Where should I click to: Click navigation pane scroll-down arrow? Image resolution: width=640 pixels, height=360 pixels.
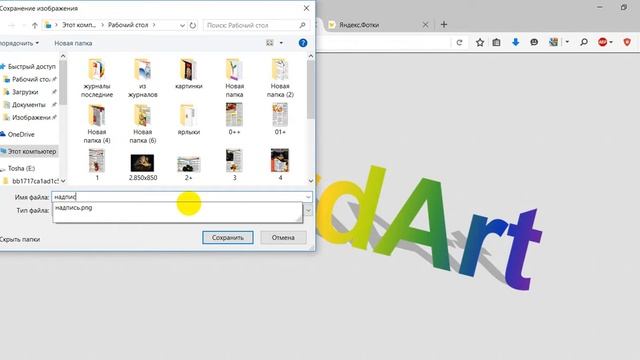click(63, 180)
